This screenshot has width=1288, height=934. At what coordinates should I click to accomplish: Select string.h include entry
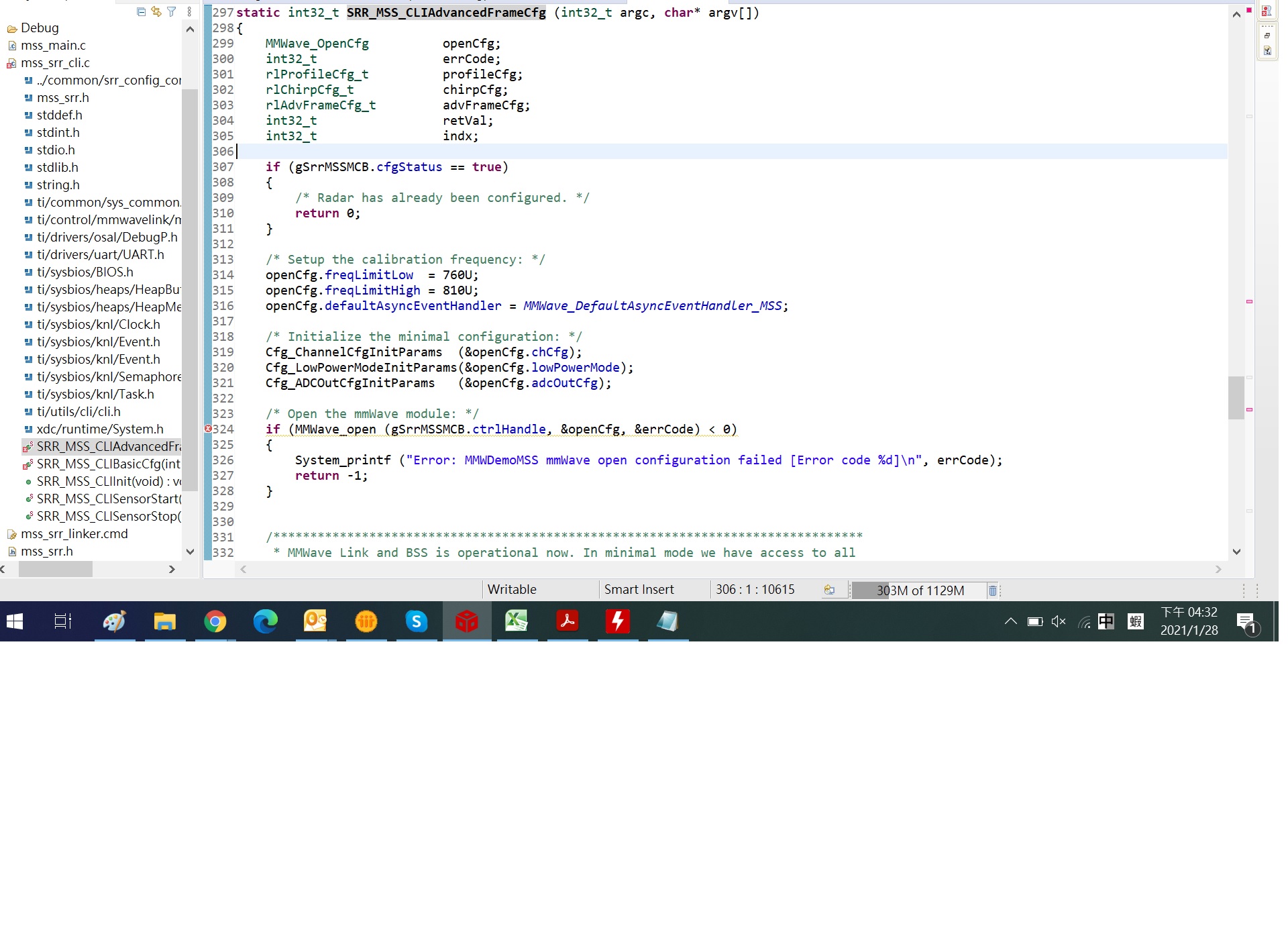click(x=52, y=185)
